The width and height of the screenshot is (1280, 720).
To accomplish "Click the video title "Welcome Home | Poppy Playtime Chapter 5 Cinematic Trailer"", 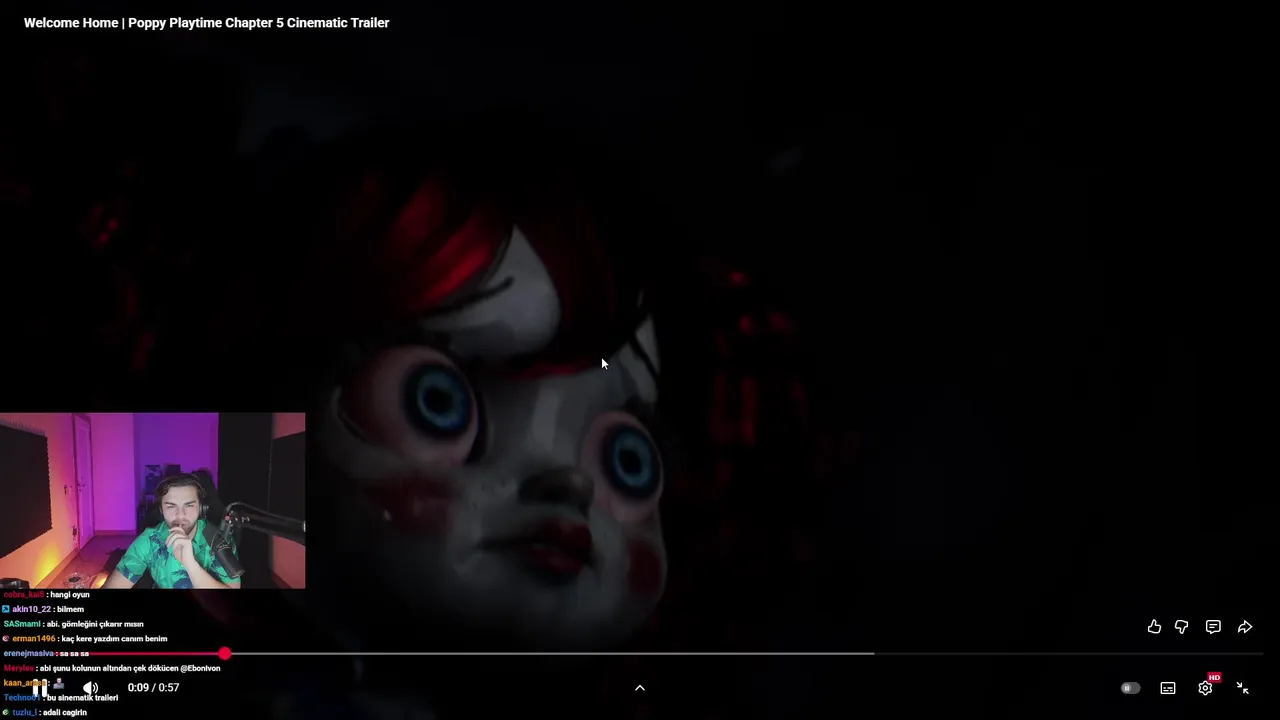I will point(207,22).
